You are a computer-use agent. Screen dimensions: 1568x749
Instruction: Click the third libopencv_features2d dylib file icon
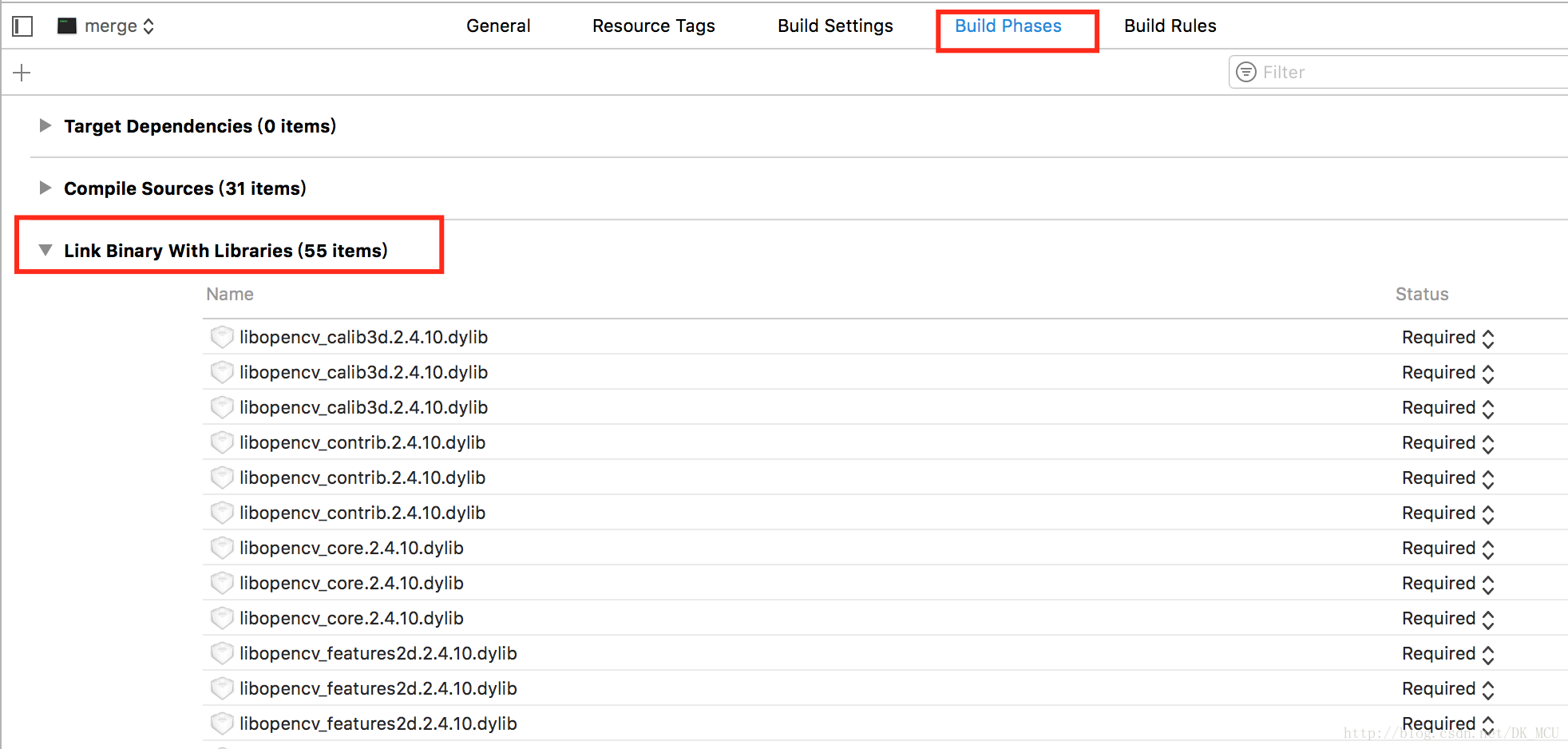(x=222, y=723)
